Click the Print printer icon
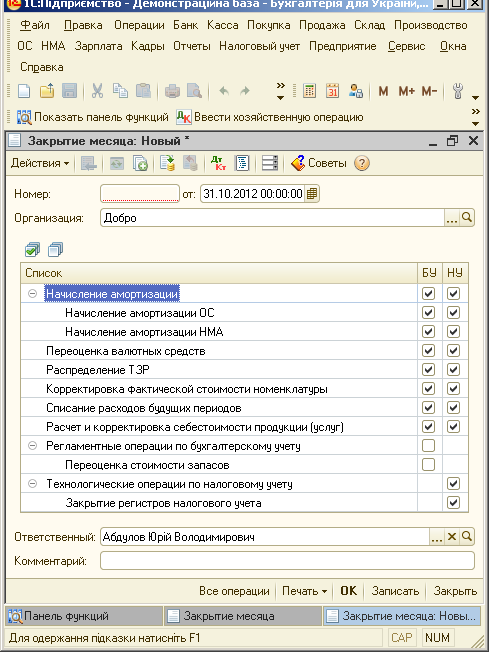The width and height of the screenshot is (489, 652). click(x=172, y=91)
